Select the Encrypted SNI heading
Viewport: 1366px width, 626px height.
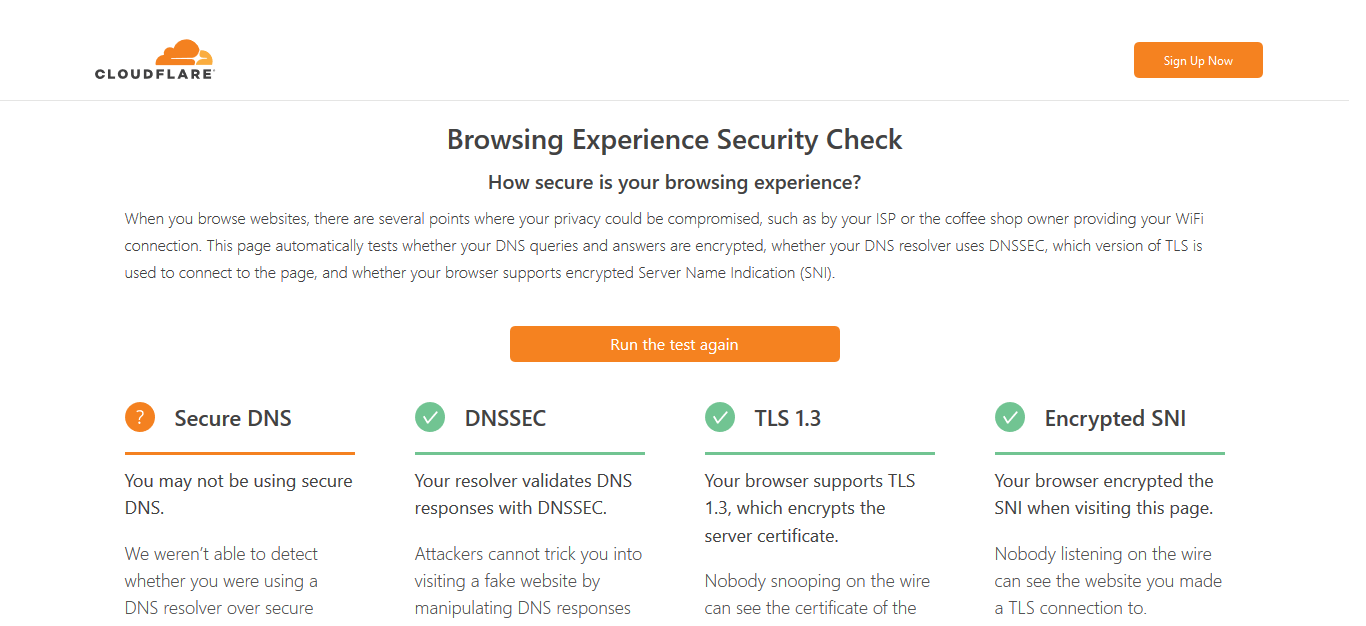(1115, 418)
